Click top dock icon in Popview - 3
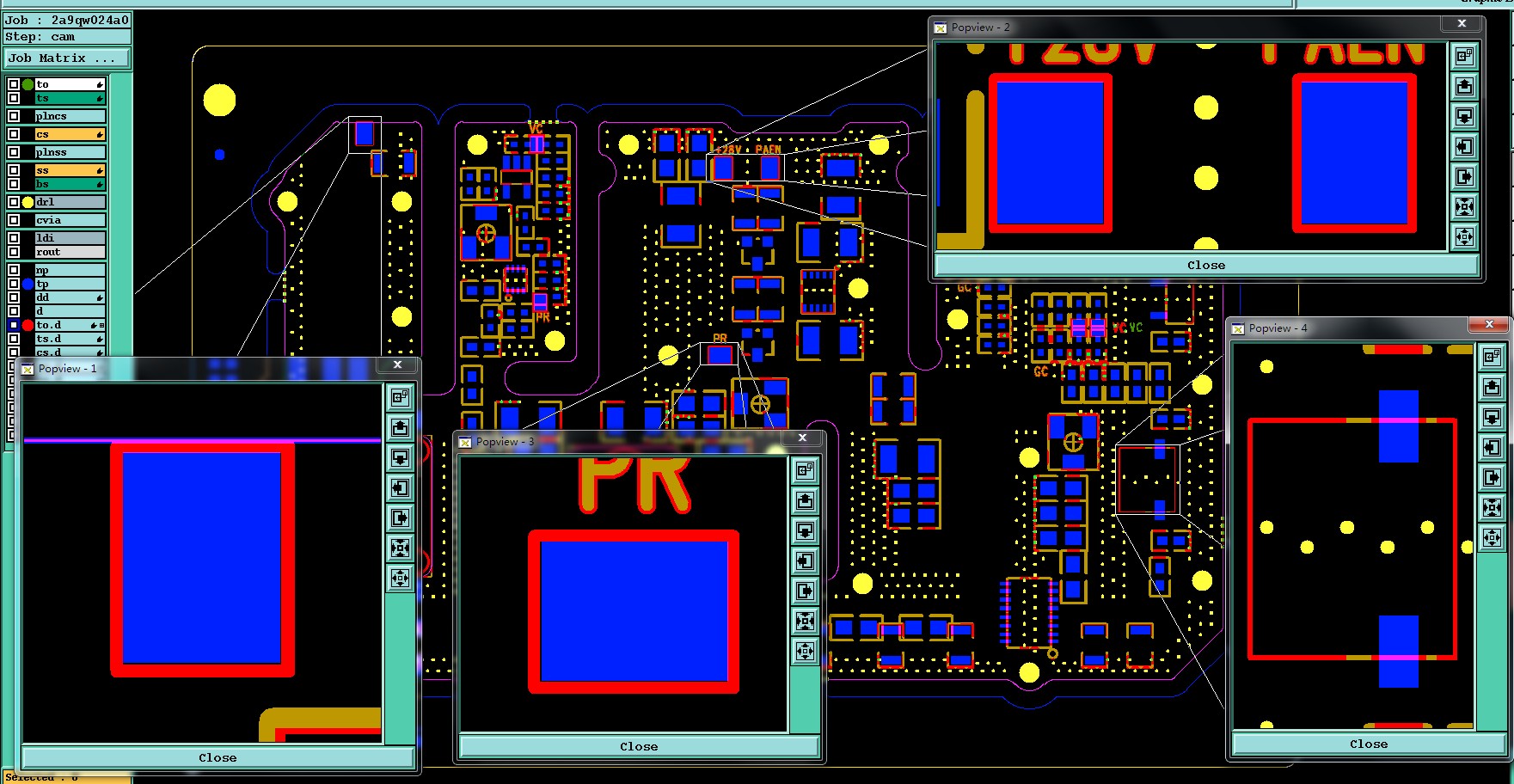Screen dimensions: 1514x784 pyautogui.click(x=805, y=470)
